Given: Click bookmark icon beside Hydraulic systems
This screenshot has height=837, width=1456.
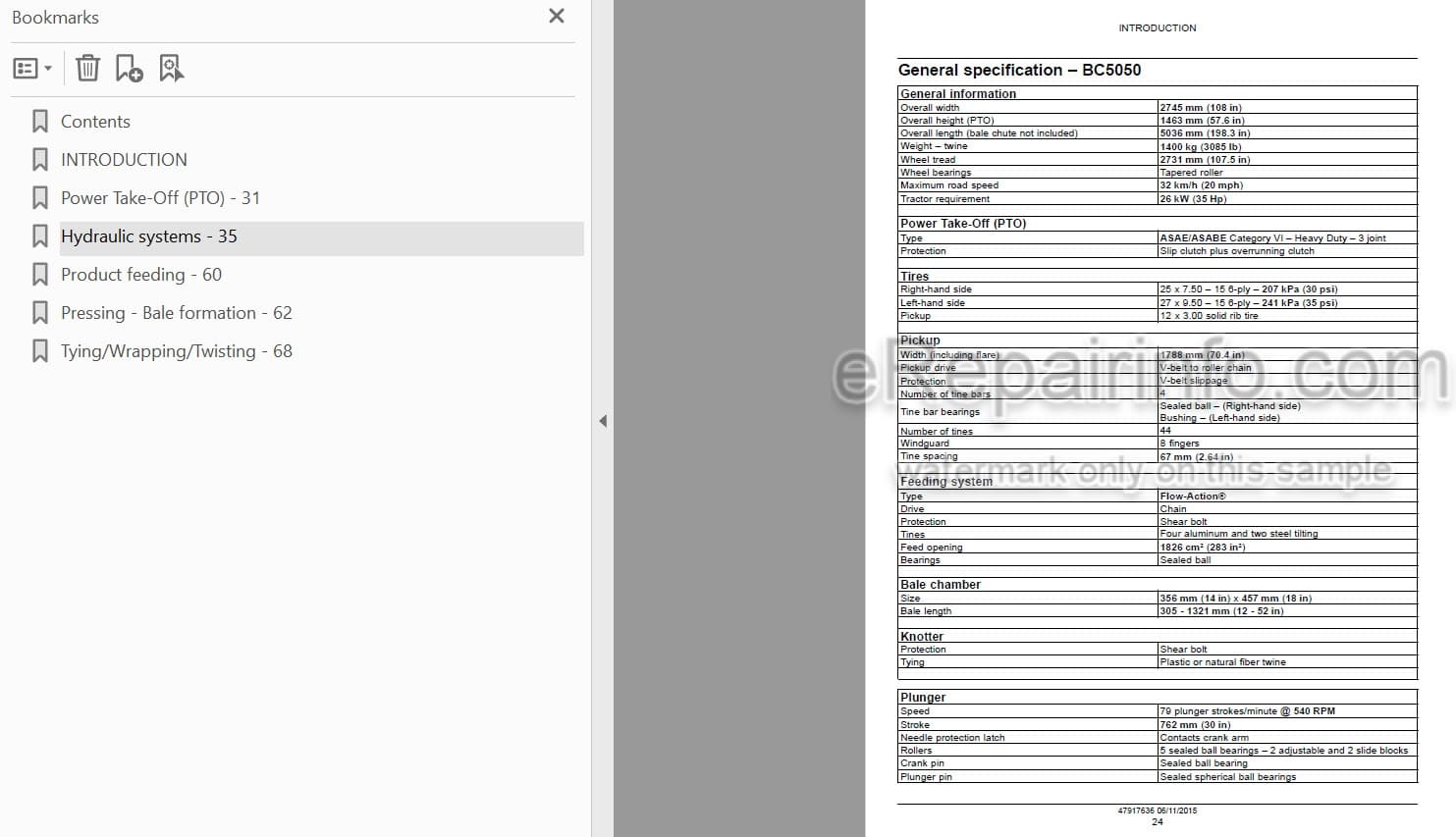Looking at the screenshot, I should click(40, 236).
